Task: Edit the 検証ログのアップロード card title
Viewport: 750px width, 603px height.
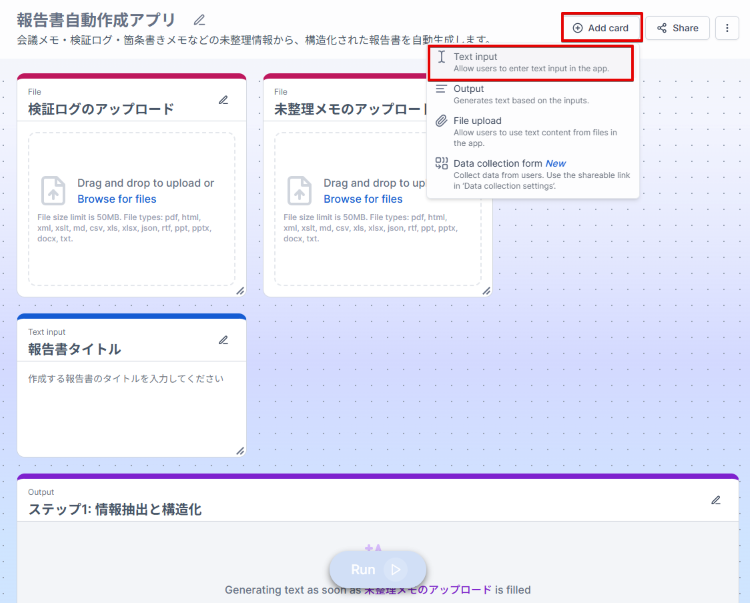Action: [x=223, y=100]
